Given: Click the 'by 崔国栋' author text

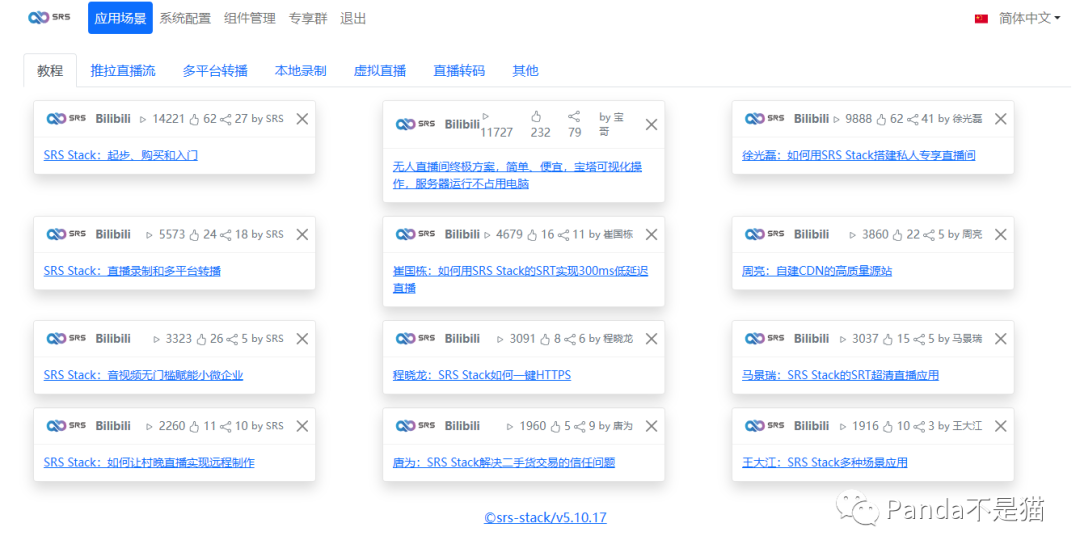Looking at the screenshot, I should point(610,235).
